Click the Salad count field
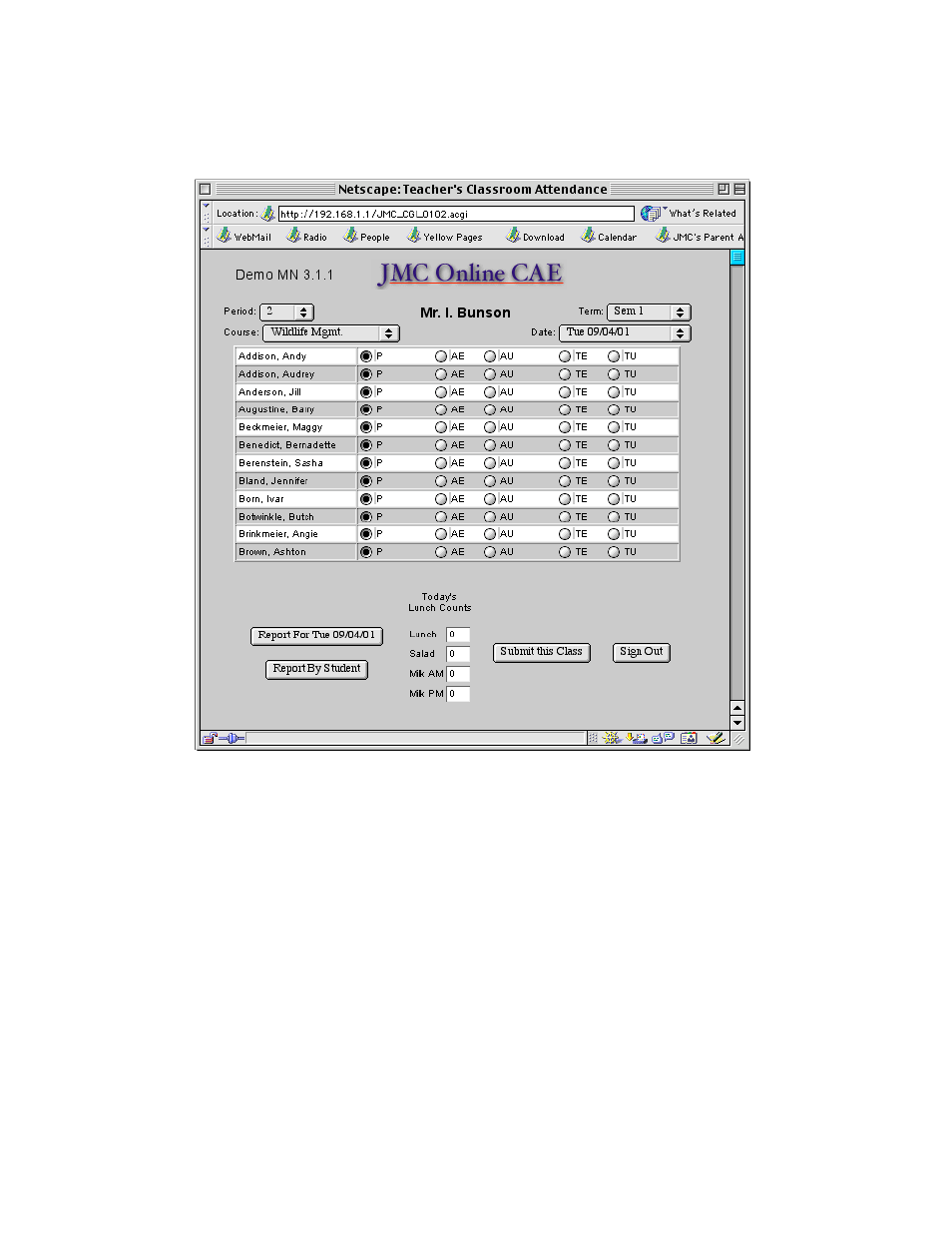 pos(458,654)
